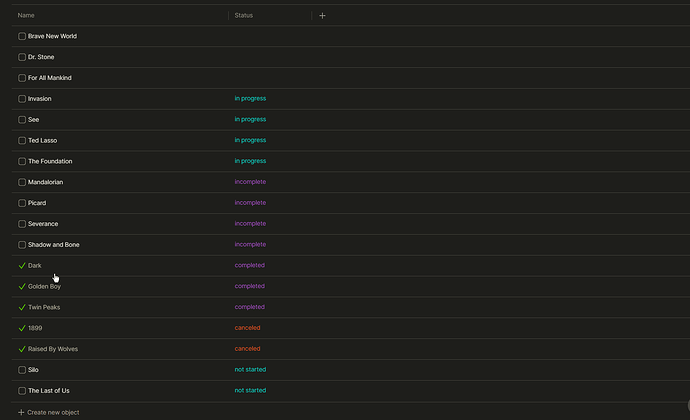Set a status for Brave New World
The width and height of the screenshot is (690, 420).
pyautogui.click(x=270, y=36)
